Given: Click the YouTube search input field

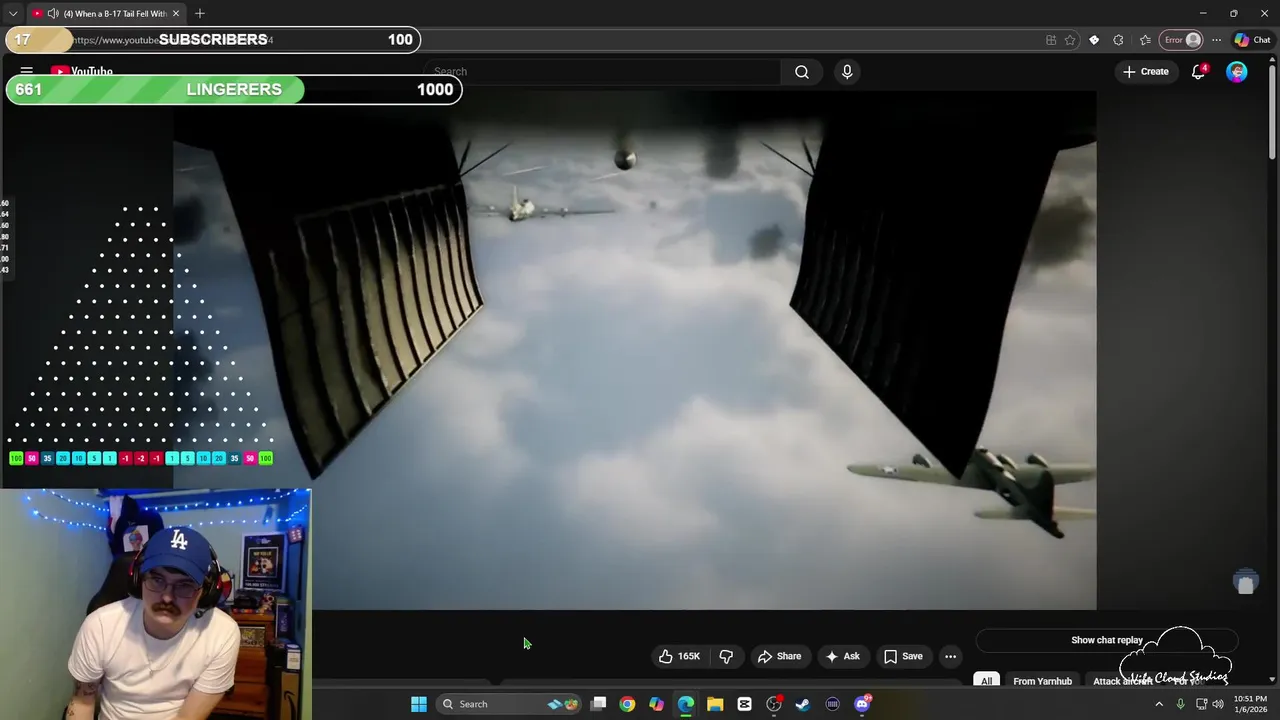Looking at the screenshot, I should point(602,72).
